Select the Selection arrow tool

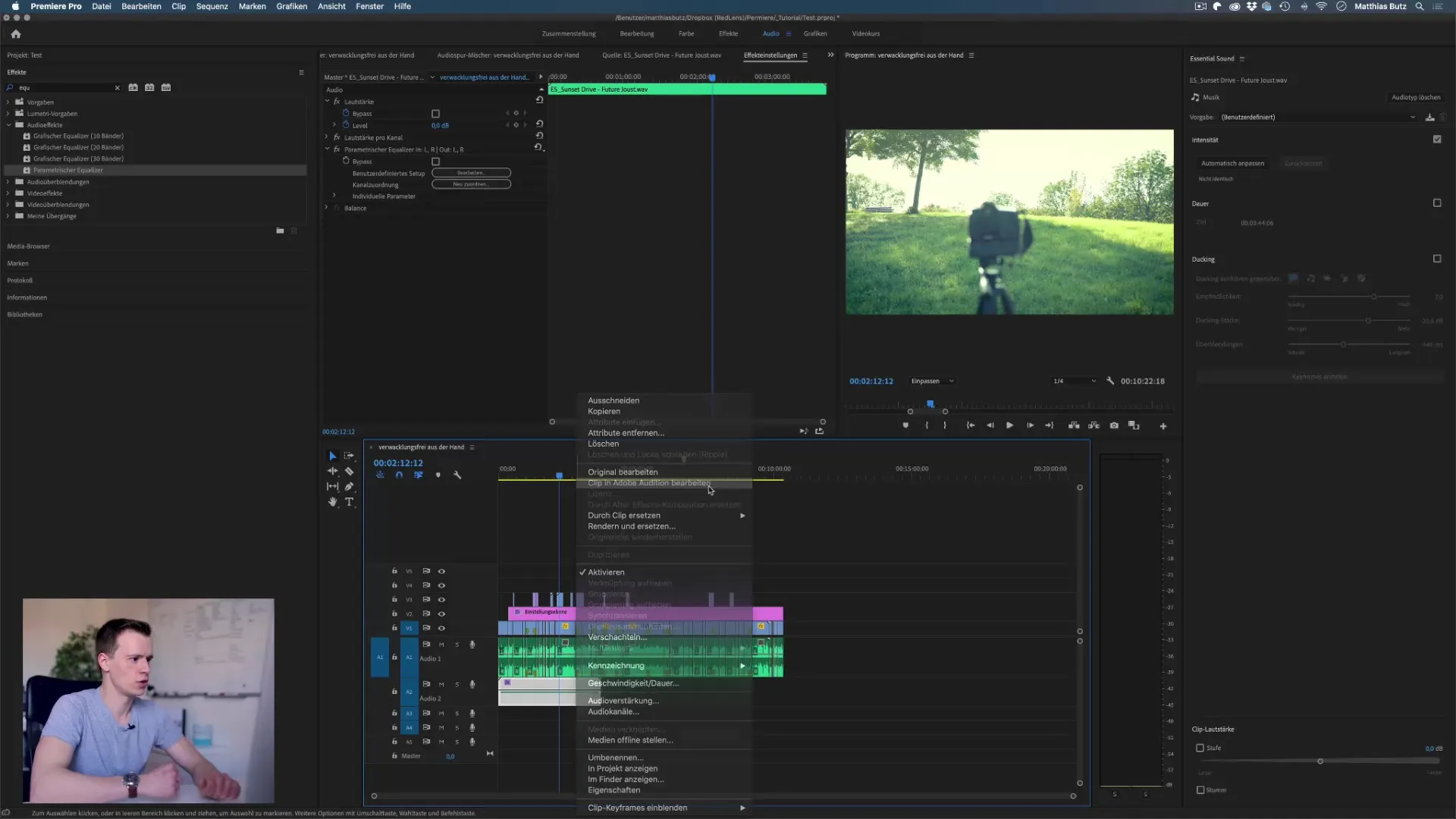click(332, 456)
